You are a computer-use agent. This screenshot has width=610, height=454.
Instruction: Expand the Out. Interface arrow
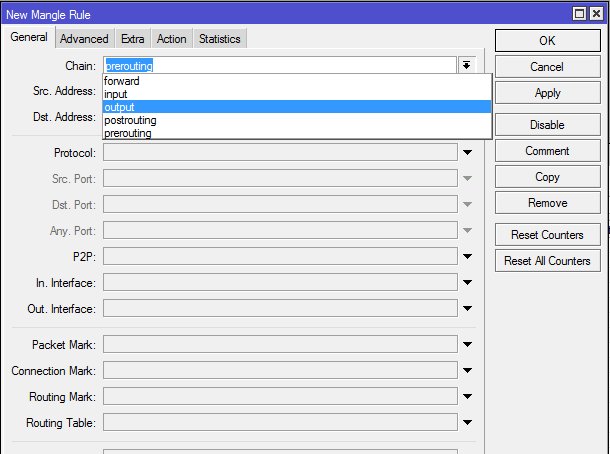click(467, 309)
